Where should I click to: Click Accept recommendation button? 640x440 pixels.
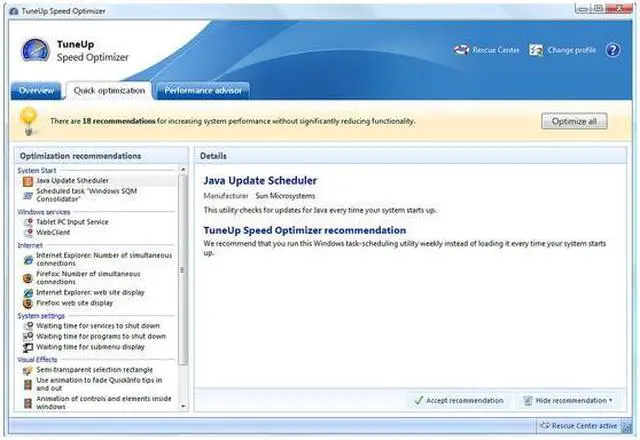[x=459, y=401]
